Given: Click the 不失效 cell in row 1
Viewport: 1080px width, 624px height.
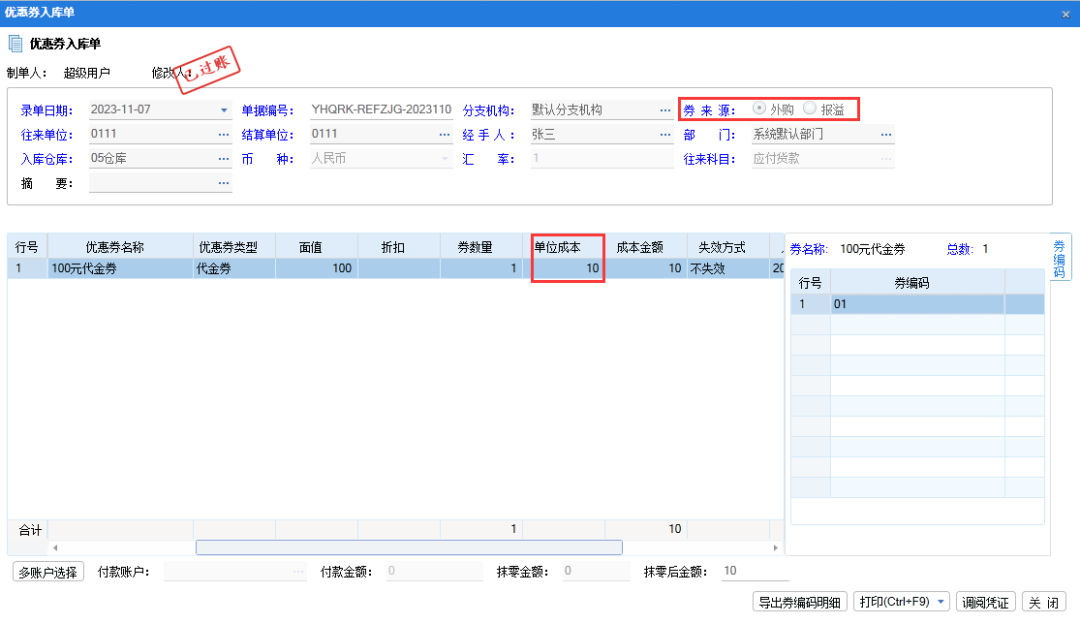Looking at the screenshot, I should click(x=728, y=269).
